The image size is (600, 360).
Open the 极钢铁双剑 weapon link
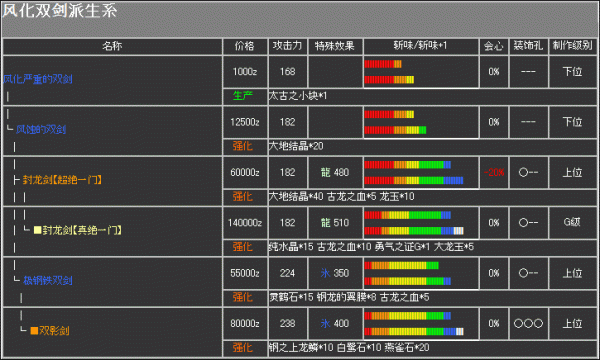click(x=48, y=280)
